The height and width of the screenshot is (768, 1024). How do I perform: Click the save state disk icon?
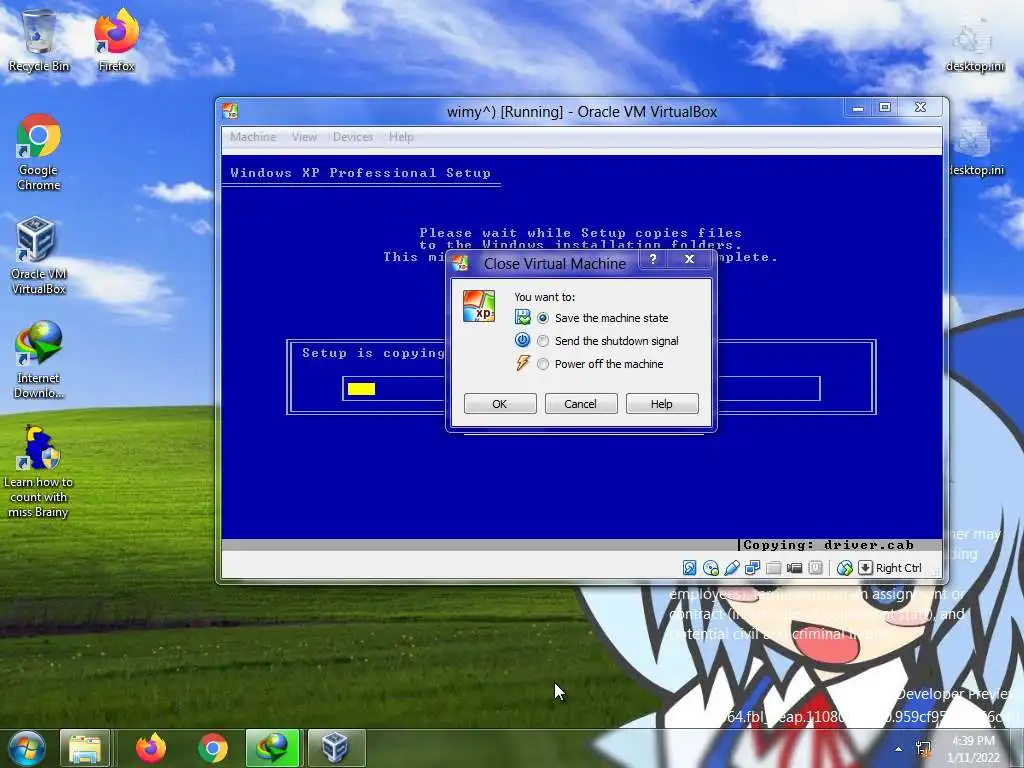[522, 317]
